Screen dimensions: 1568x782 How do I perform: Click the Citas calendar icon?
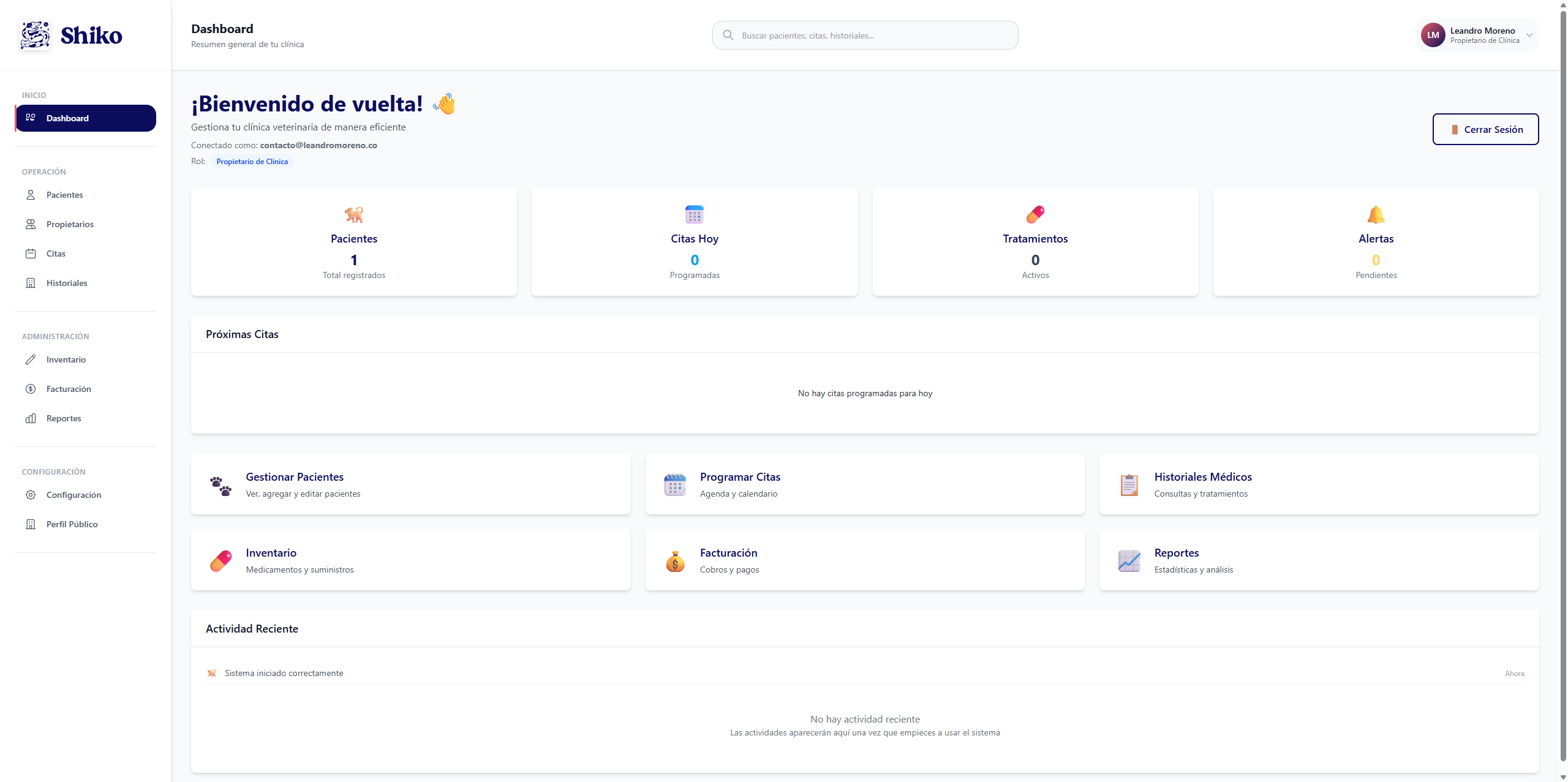(31, 253)
